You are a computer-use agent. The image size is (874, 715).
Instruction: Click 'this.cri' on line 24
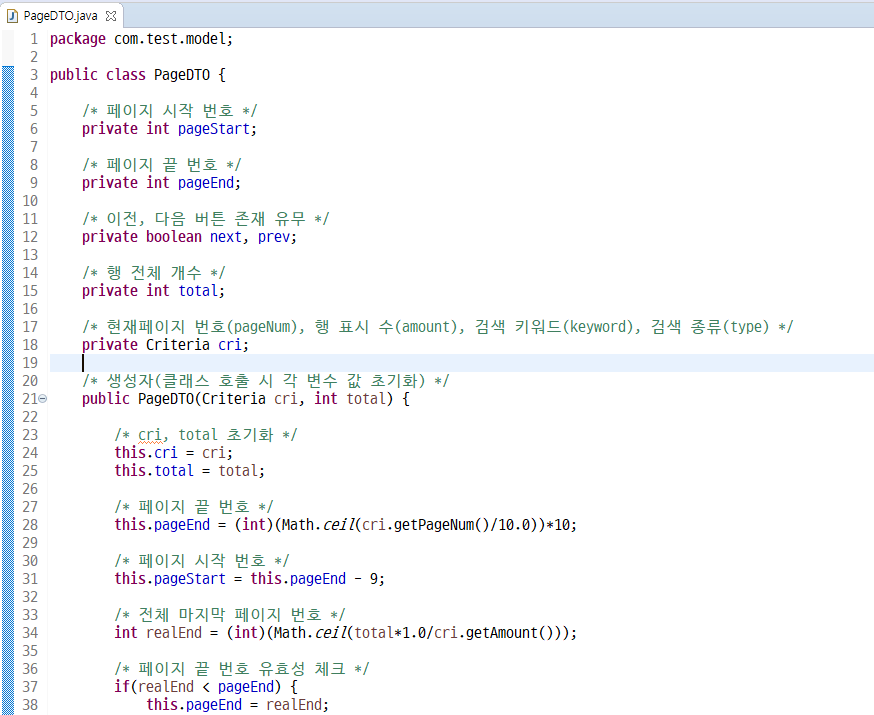[x=146, y=453]
